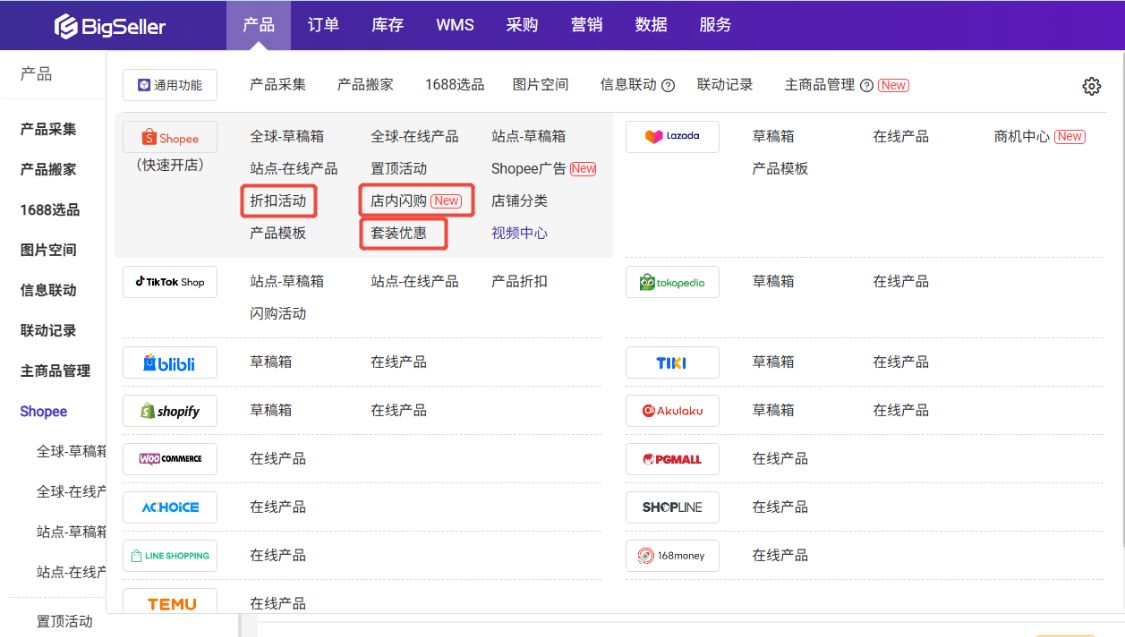Image resolution: width=1125 pixels, height=637 pixels.
Task: Open Shopee 置顶活动 in the menu panel
Action: [x=398, y=169]
